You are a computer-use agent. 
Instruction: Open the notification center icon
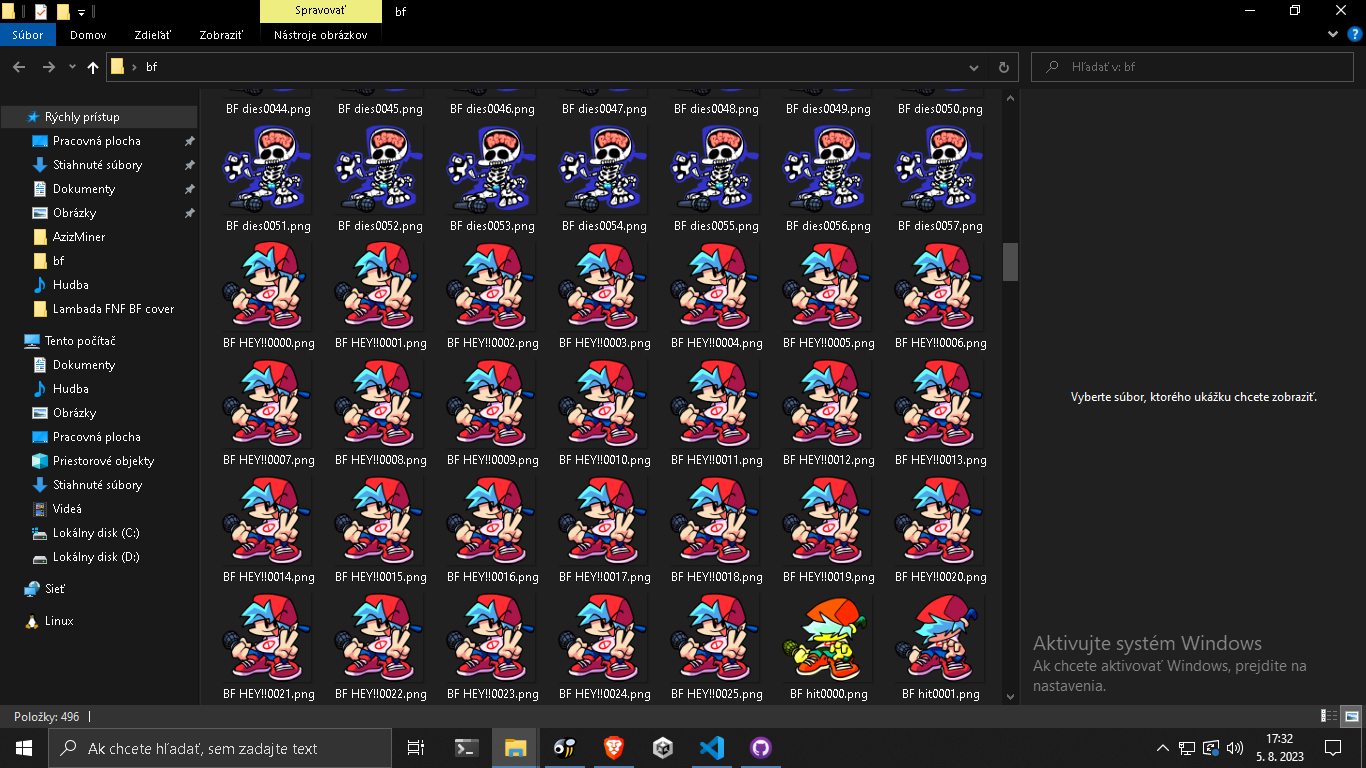coord(1333,748)
